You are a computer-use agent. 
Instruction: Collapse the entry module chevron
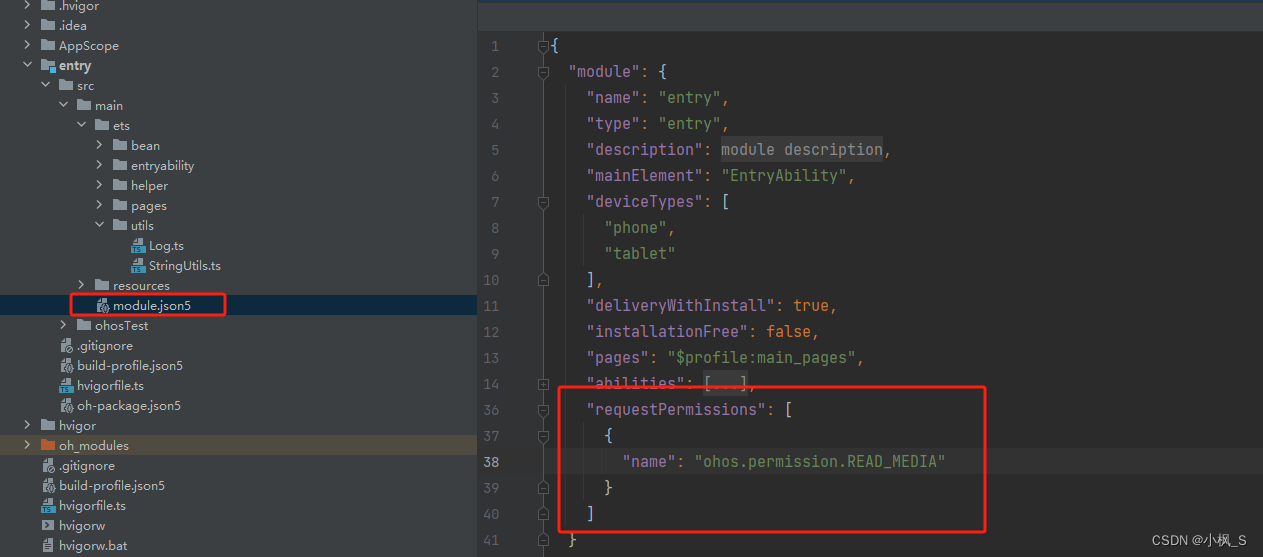click(x=28, y=65)
